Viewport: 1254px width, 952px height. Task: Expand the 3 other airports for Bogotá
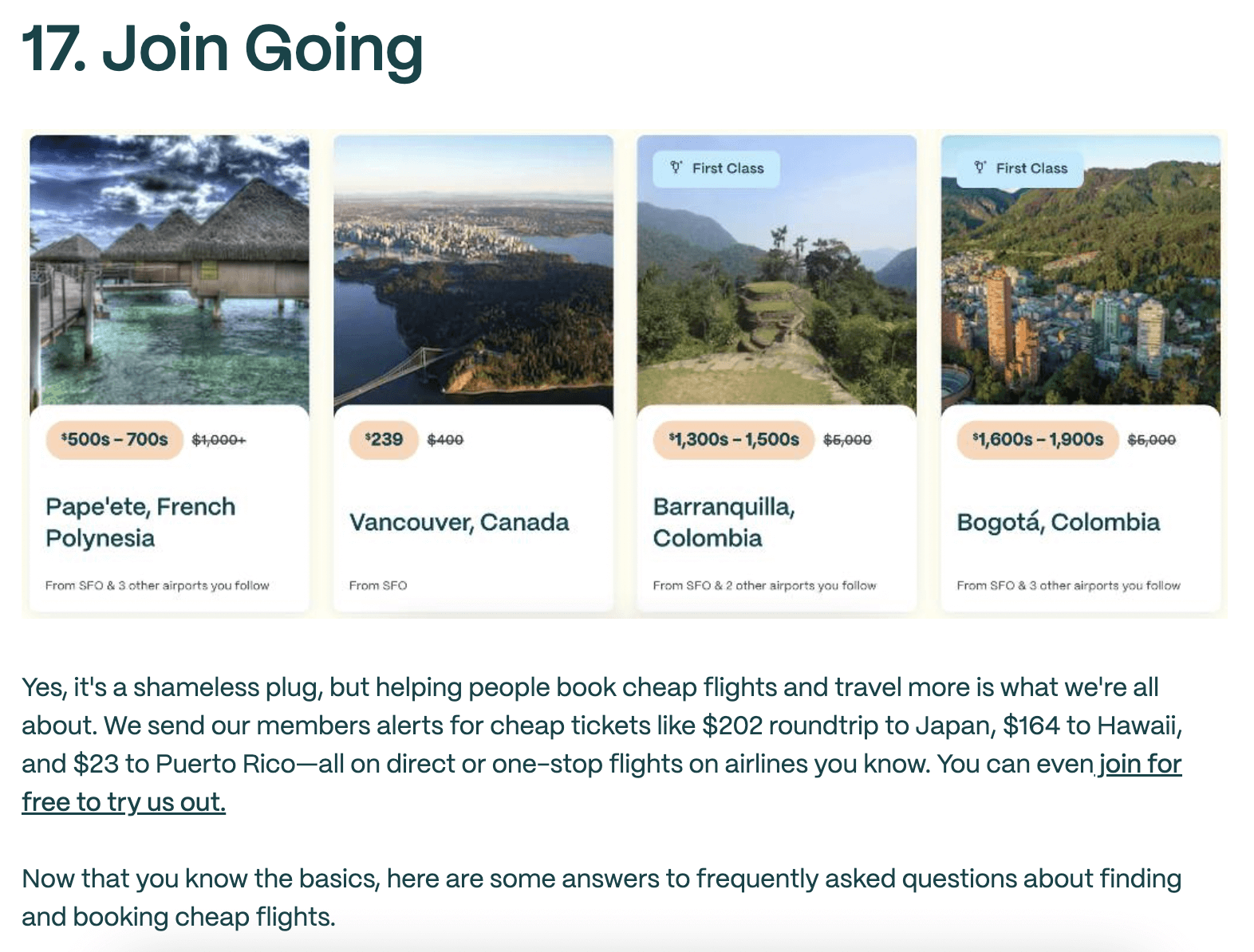click(1069, 584)
